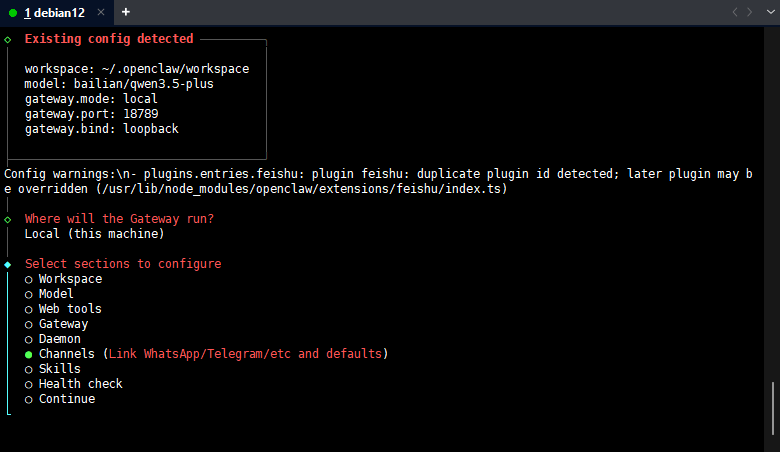Click the Local (this machine) answer text

(94, 234)
